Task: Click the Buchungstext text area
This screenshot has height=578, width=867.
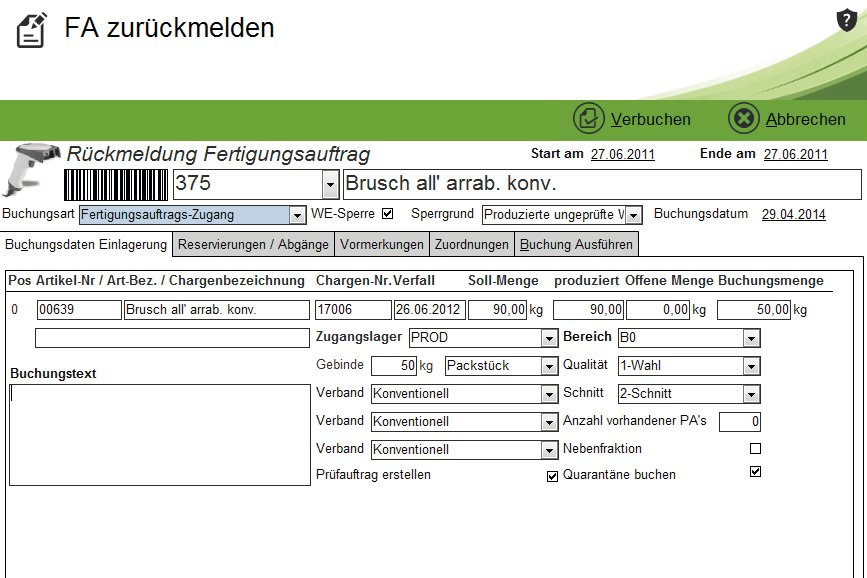Action: pyautogui.click(x=160, y=435)
